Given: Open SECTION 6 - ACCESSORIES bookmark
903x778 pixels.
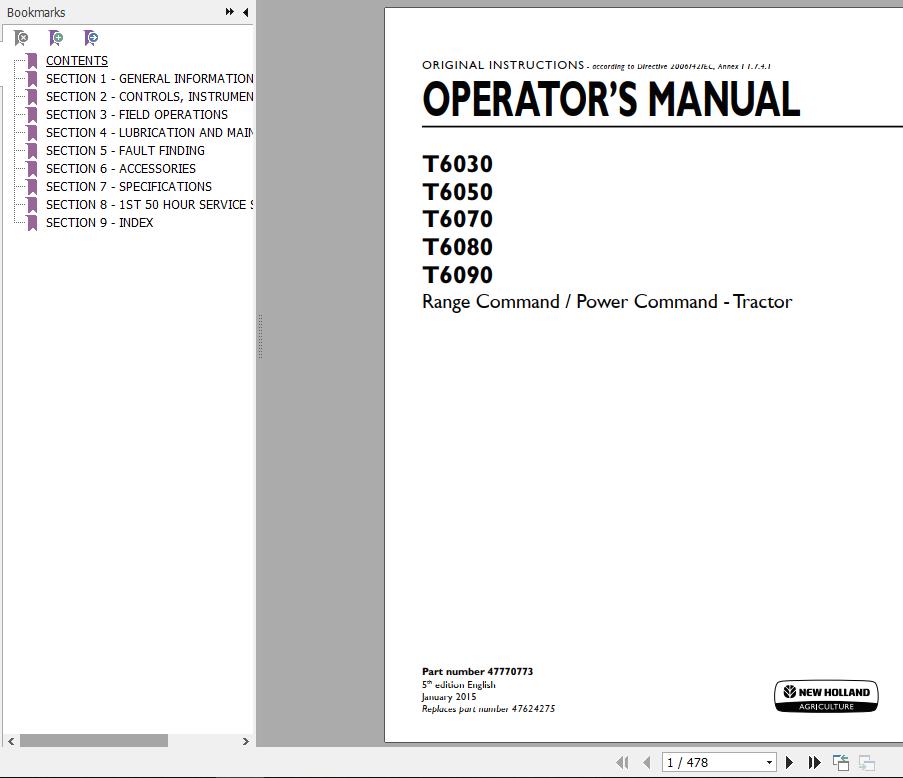Looking at the screenshot, I should click(x=121, y=168).
